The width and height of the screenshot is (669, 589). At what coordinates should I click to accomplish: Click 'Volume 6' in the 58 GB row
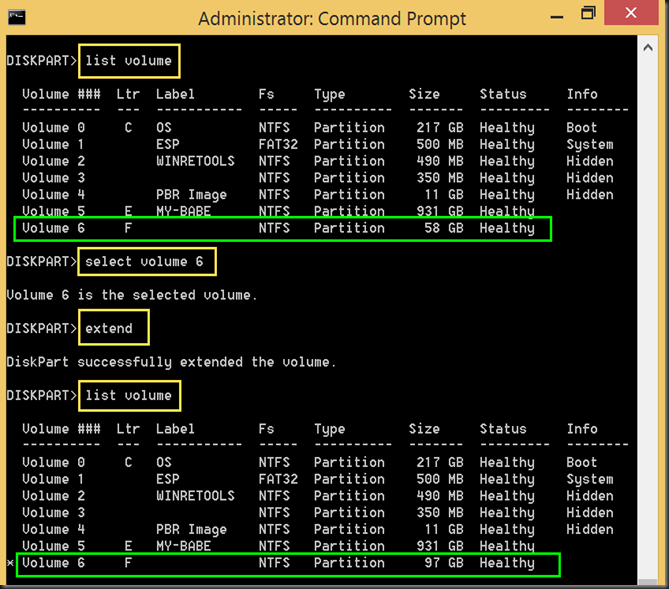[x=53, y=228]
